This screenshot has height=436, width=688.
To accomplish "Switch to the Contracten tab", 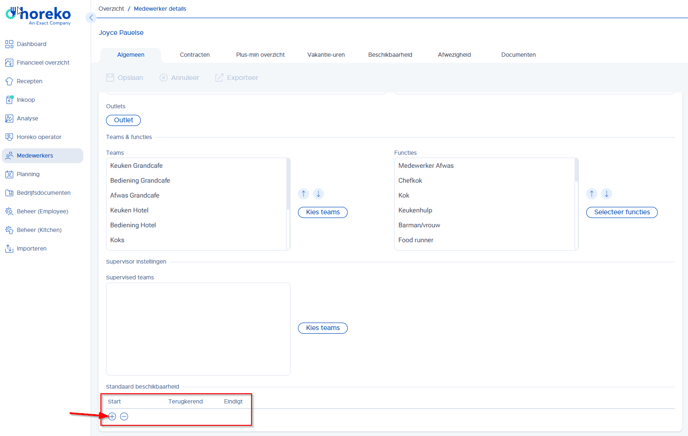I will click(x=195, y=55).
